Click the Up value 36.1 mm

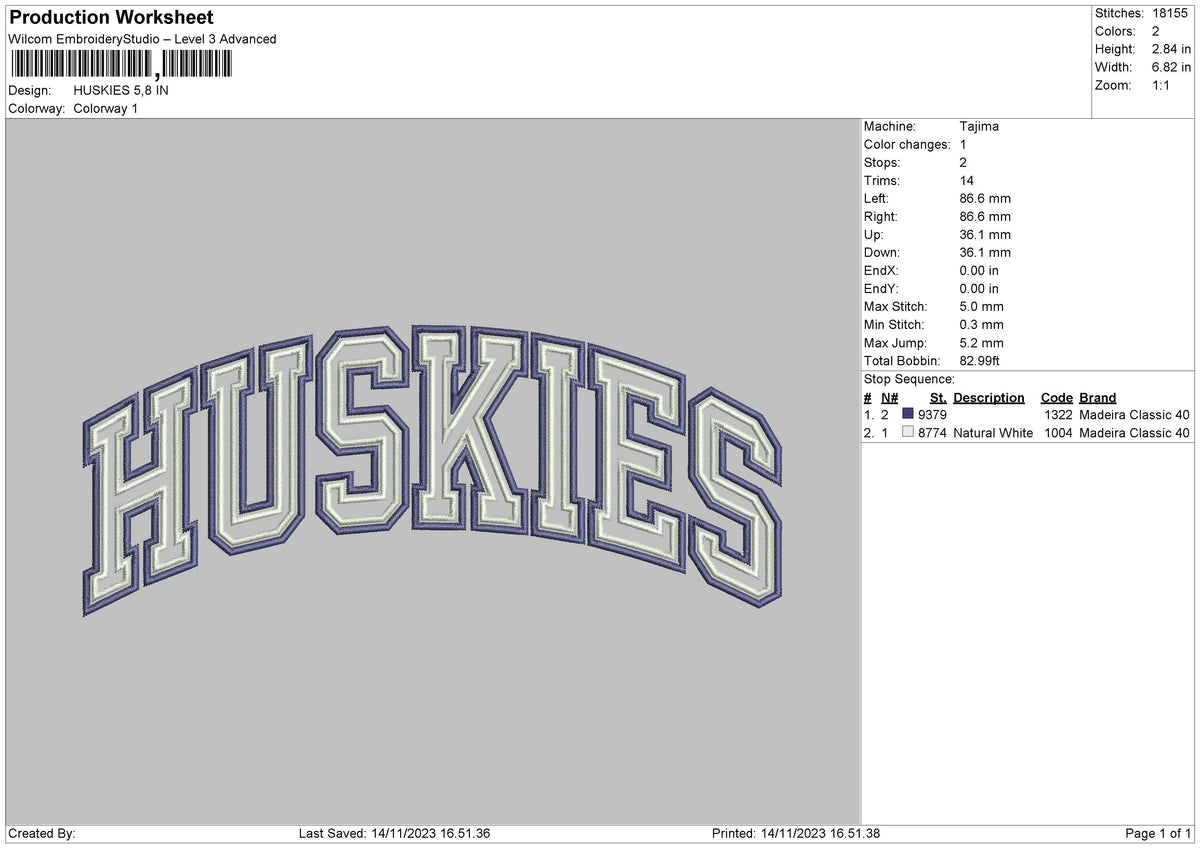tap(985, 234)
